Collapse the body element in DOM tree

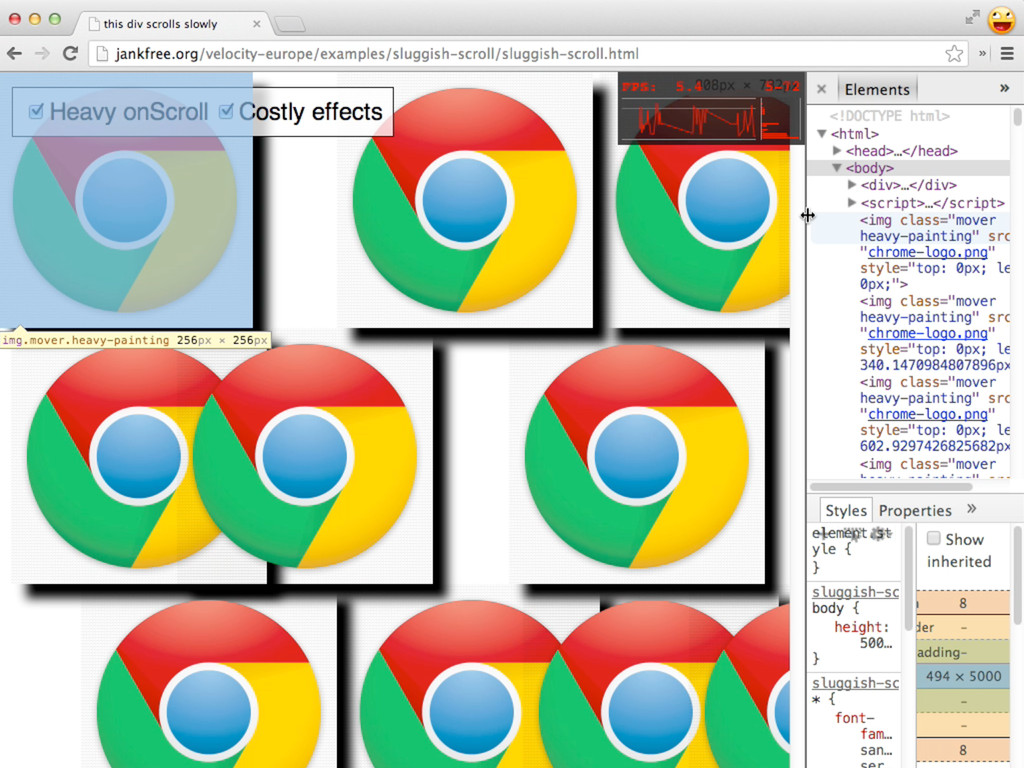click(x=837, y=168)
